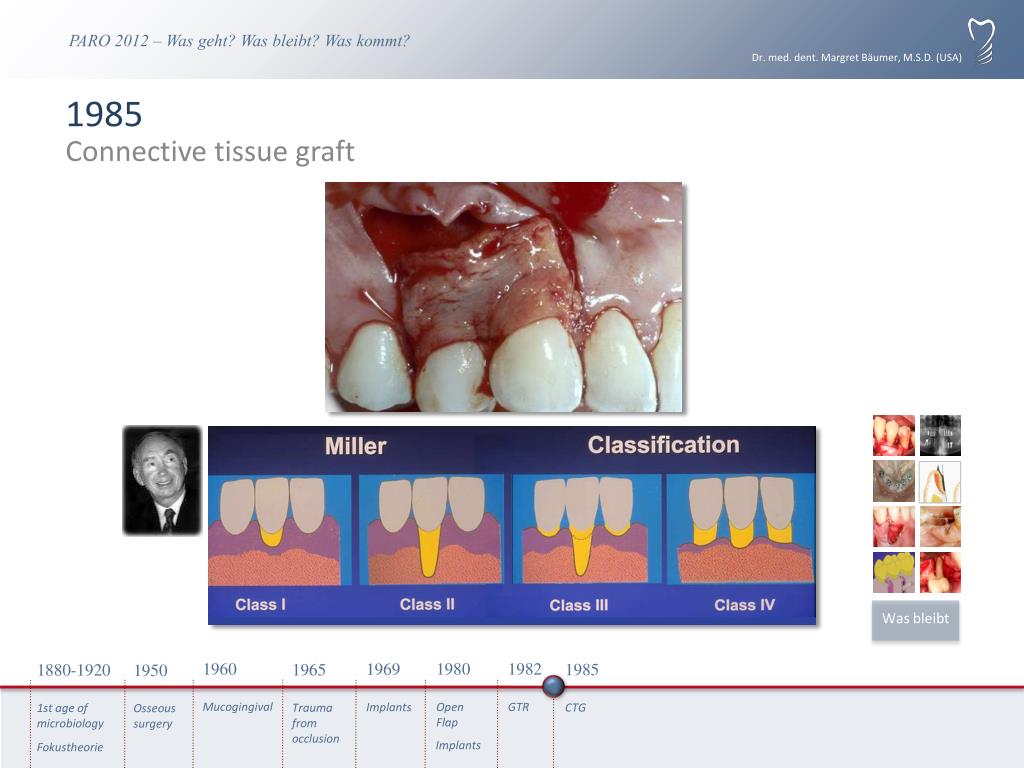Select the '1965' timeline year

point(309,670)
